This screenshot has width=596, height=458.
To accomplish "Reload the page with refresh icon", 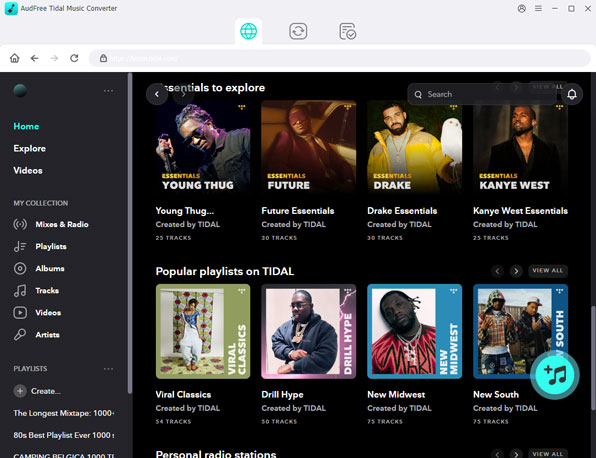I will (x=74, y=58).
